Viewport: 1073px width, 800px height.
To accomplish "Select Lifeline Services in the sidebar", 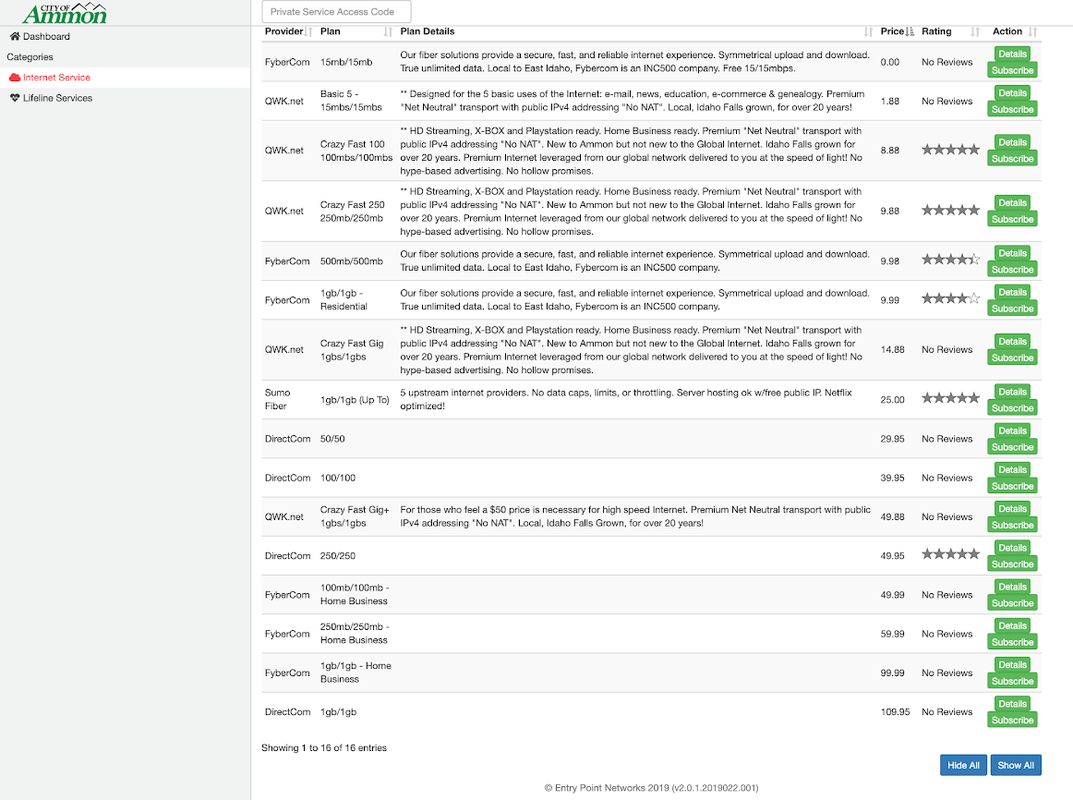I will point(57,99).
